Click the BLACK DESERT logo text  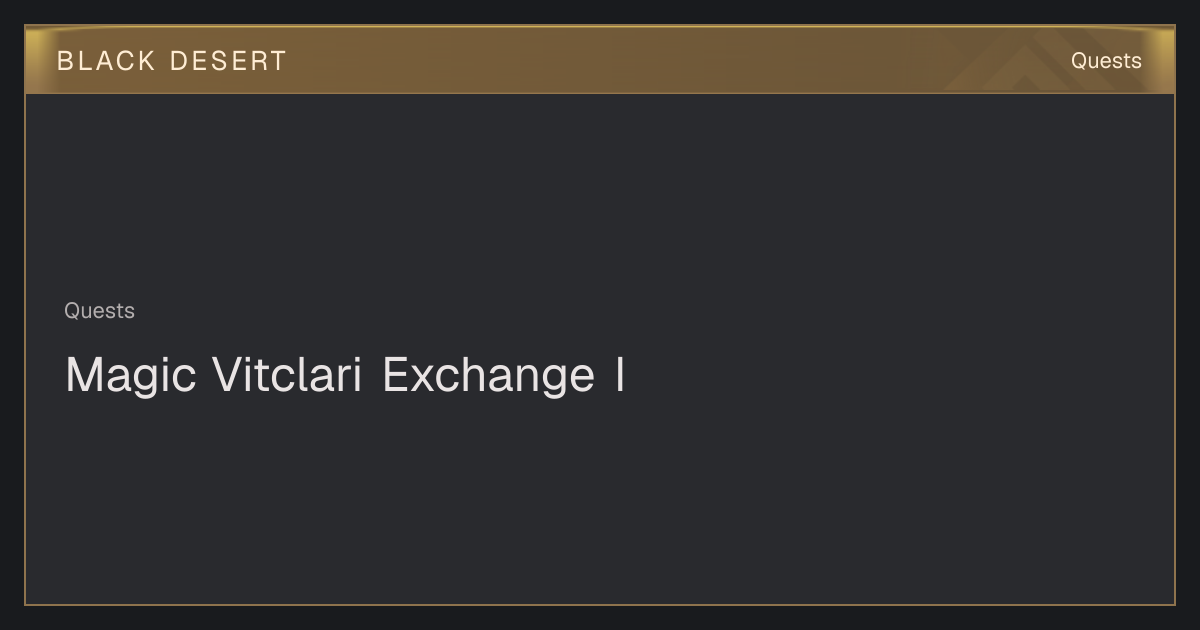point(171,61)
